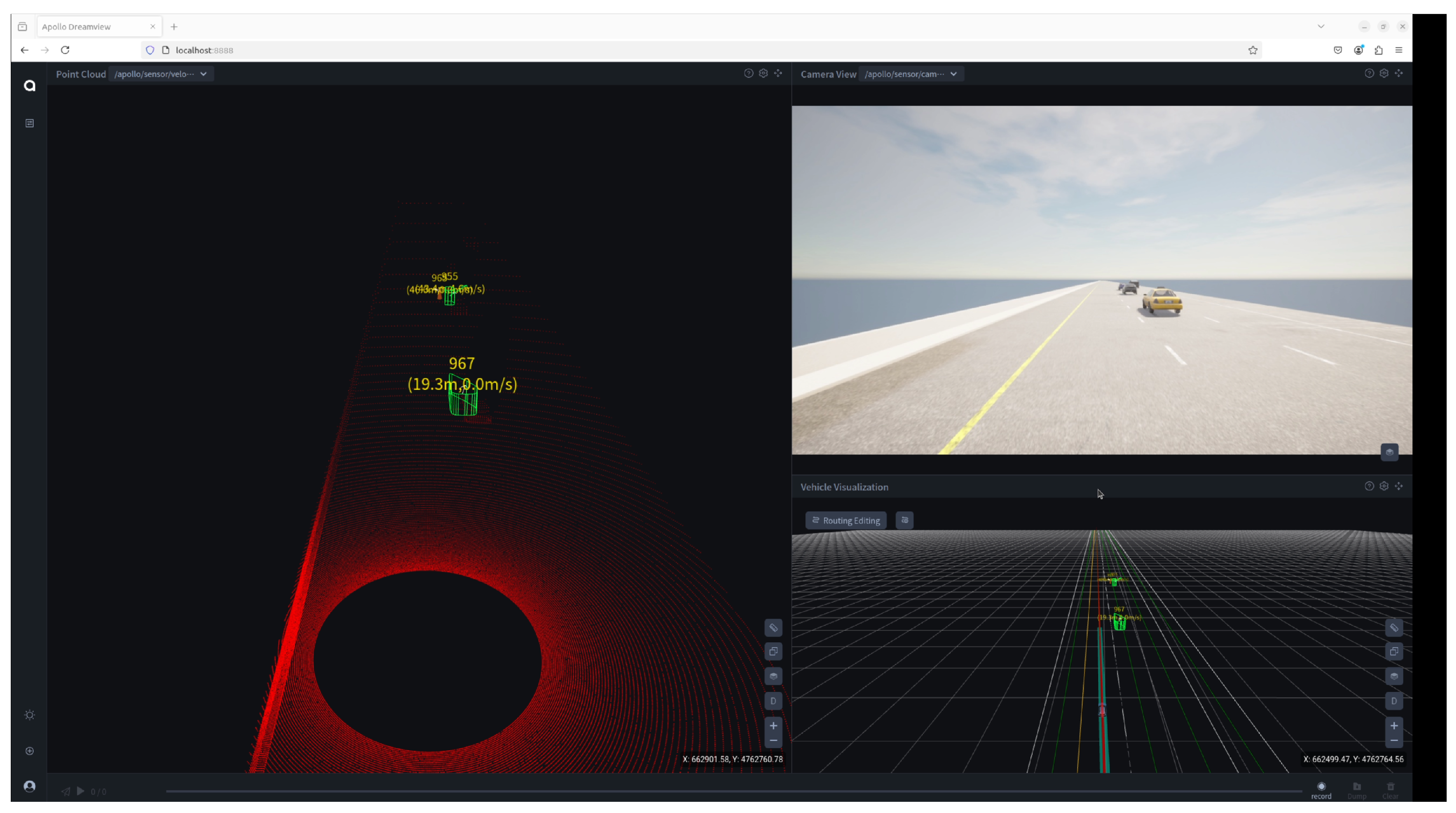Zoom in on Vehicle Visualization
Viewport: 1456px width, 813px height.
click(x=1393, y=726)
